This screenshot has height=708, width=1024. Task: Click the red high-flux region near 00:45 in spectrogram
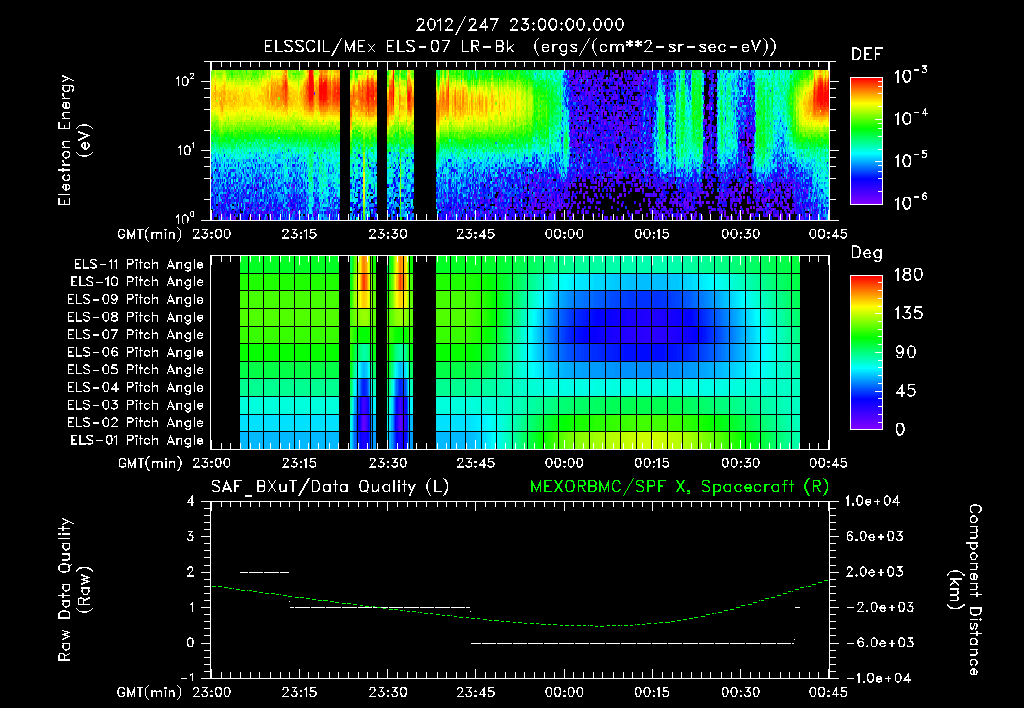click(x=820, y=98)
